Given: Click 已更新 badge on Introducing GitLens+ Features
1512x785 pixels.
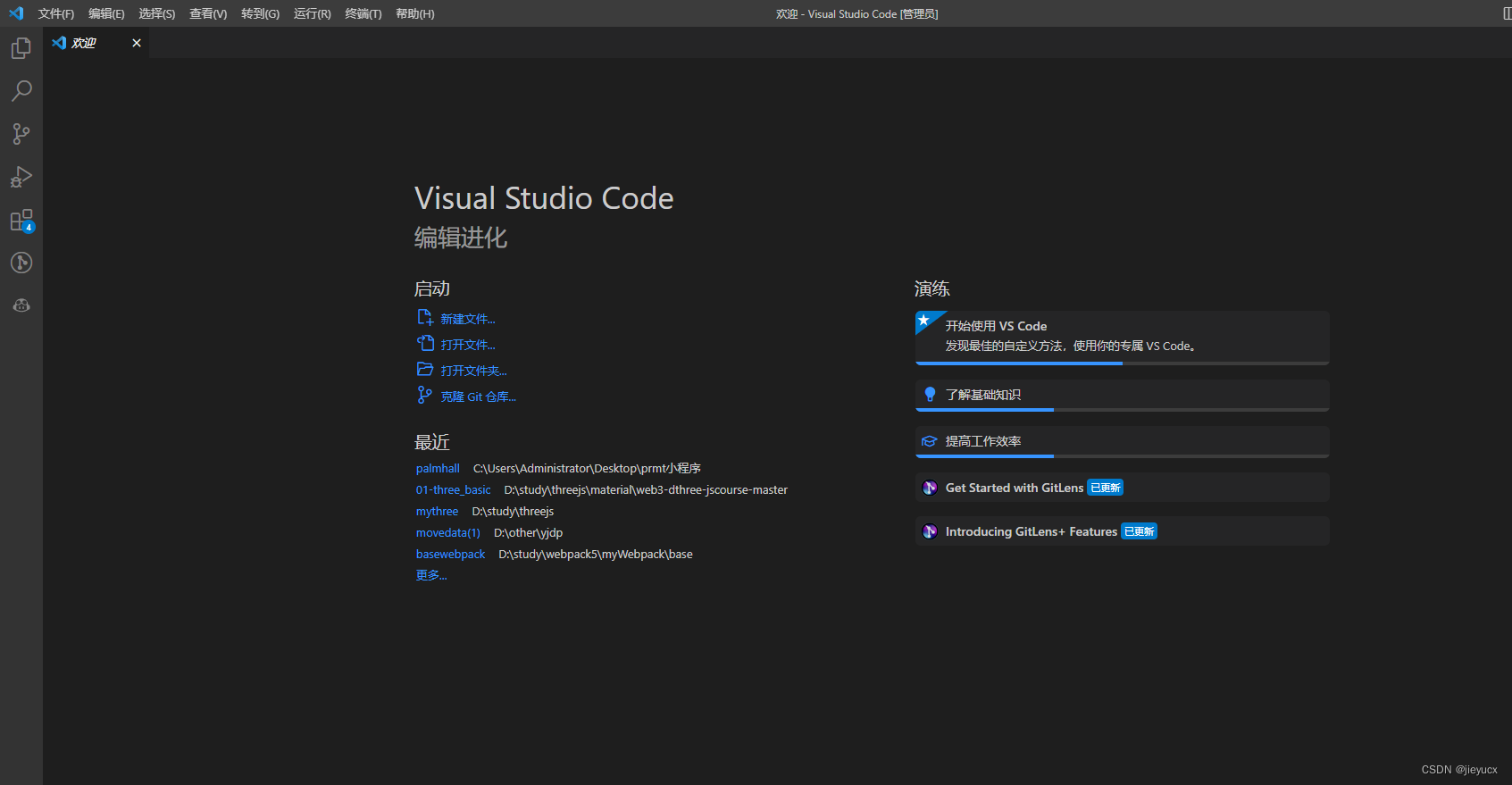Looking at the screenshot, I should 1140,531.
